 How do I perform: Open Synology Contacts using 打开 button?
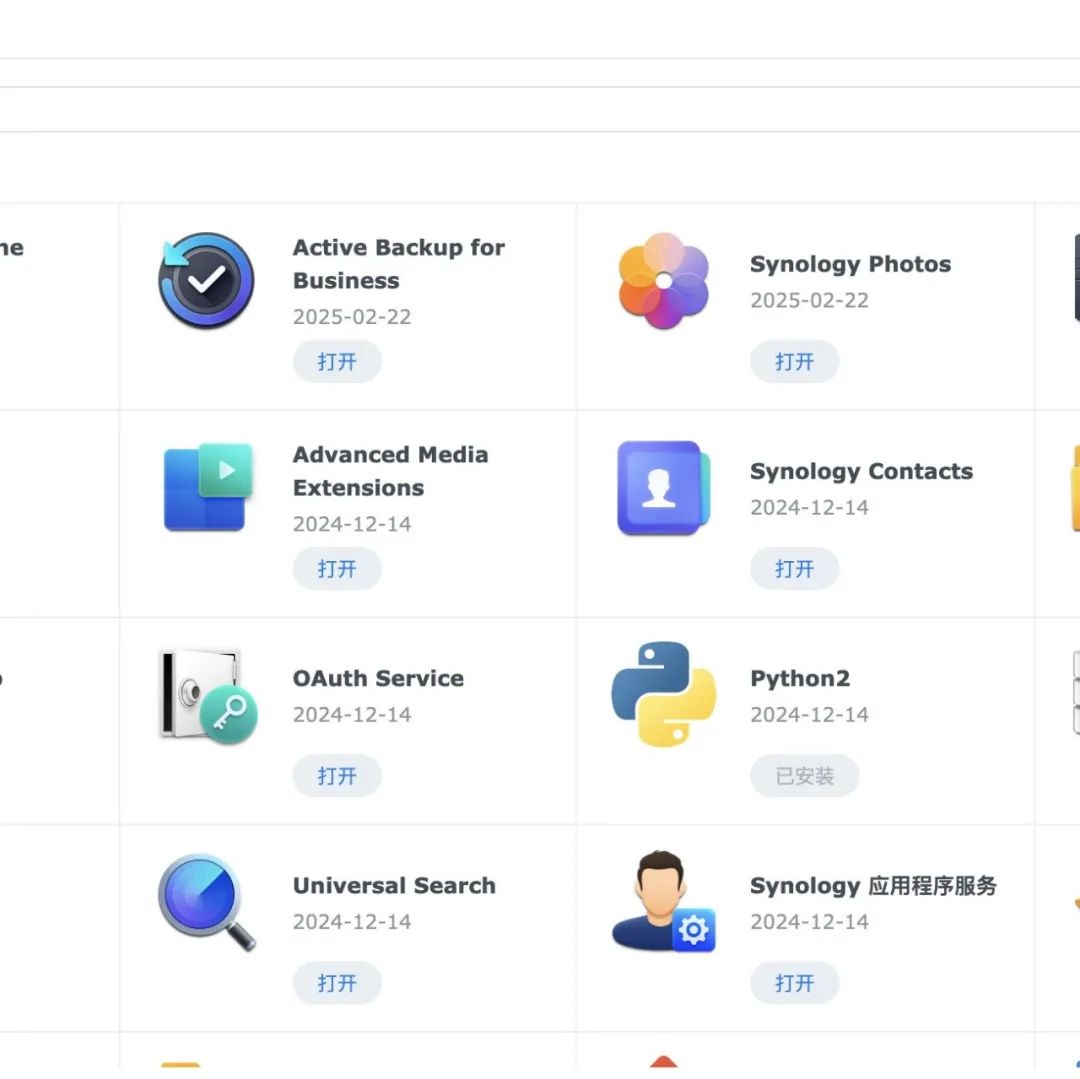coord(794,569)
